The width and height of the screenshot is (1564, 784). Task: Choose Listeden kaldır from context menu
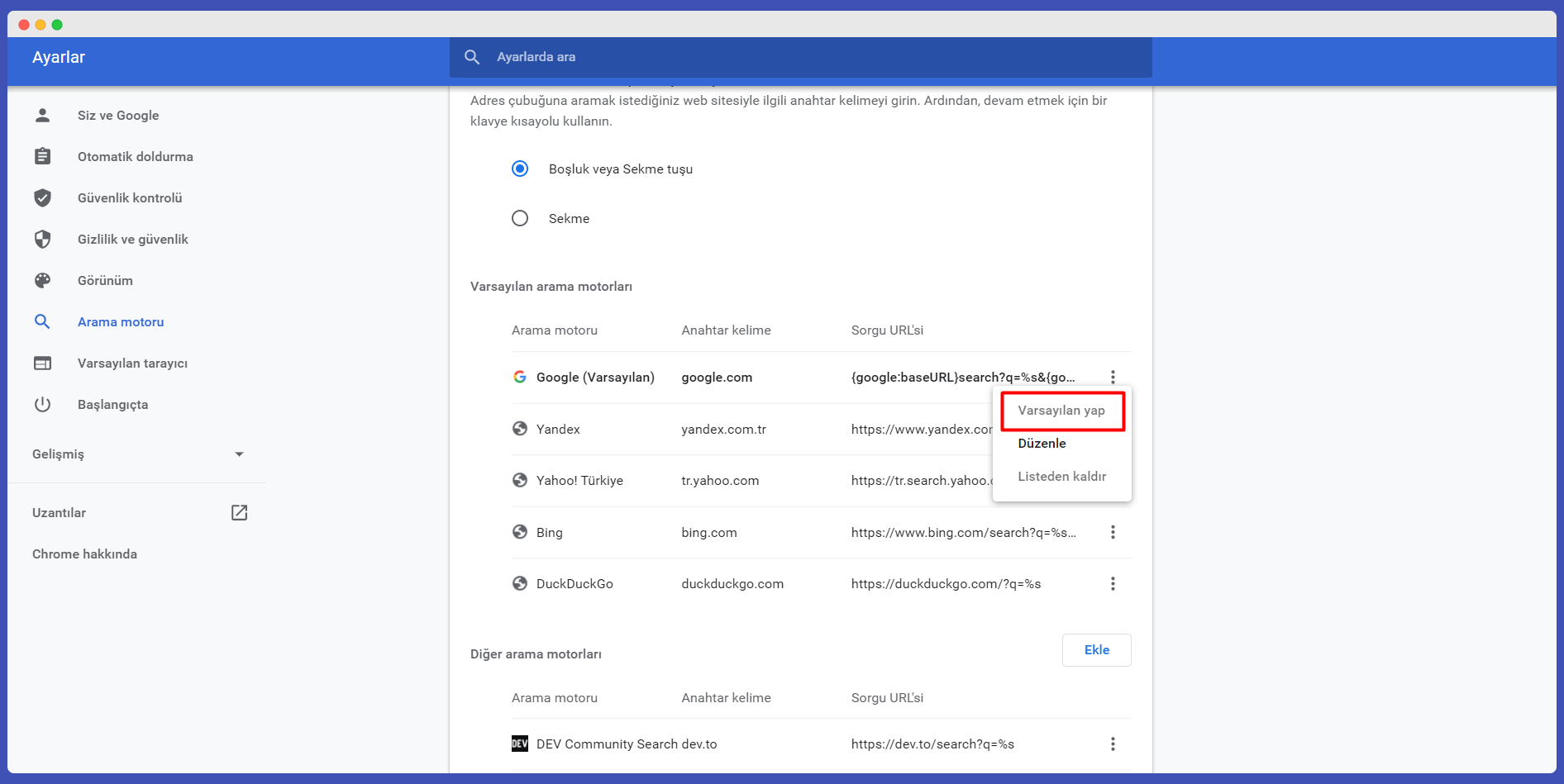1061,477
